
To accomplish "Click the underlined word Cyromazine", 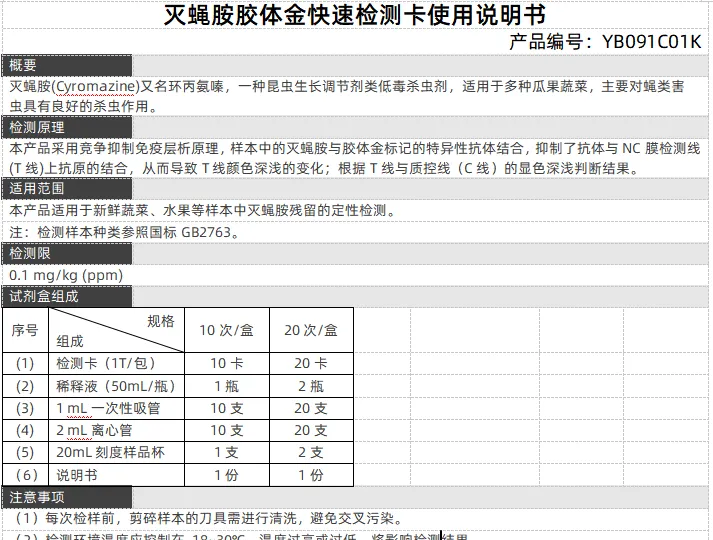I will [97, 86].
